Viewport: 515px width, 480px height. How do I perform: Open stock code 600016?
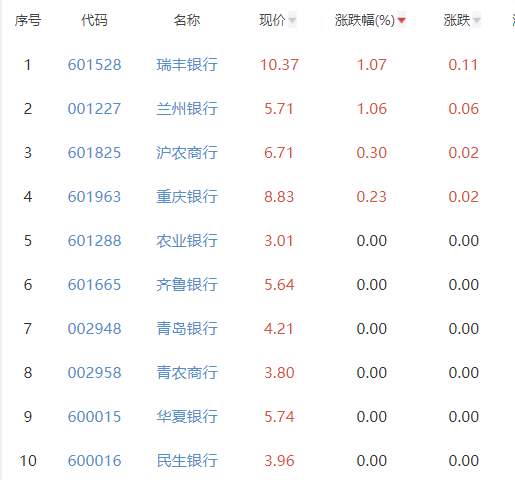point(94,461)
